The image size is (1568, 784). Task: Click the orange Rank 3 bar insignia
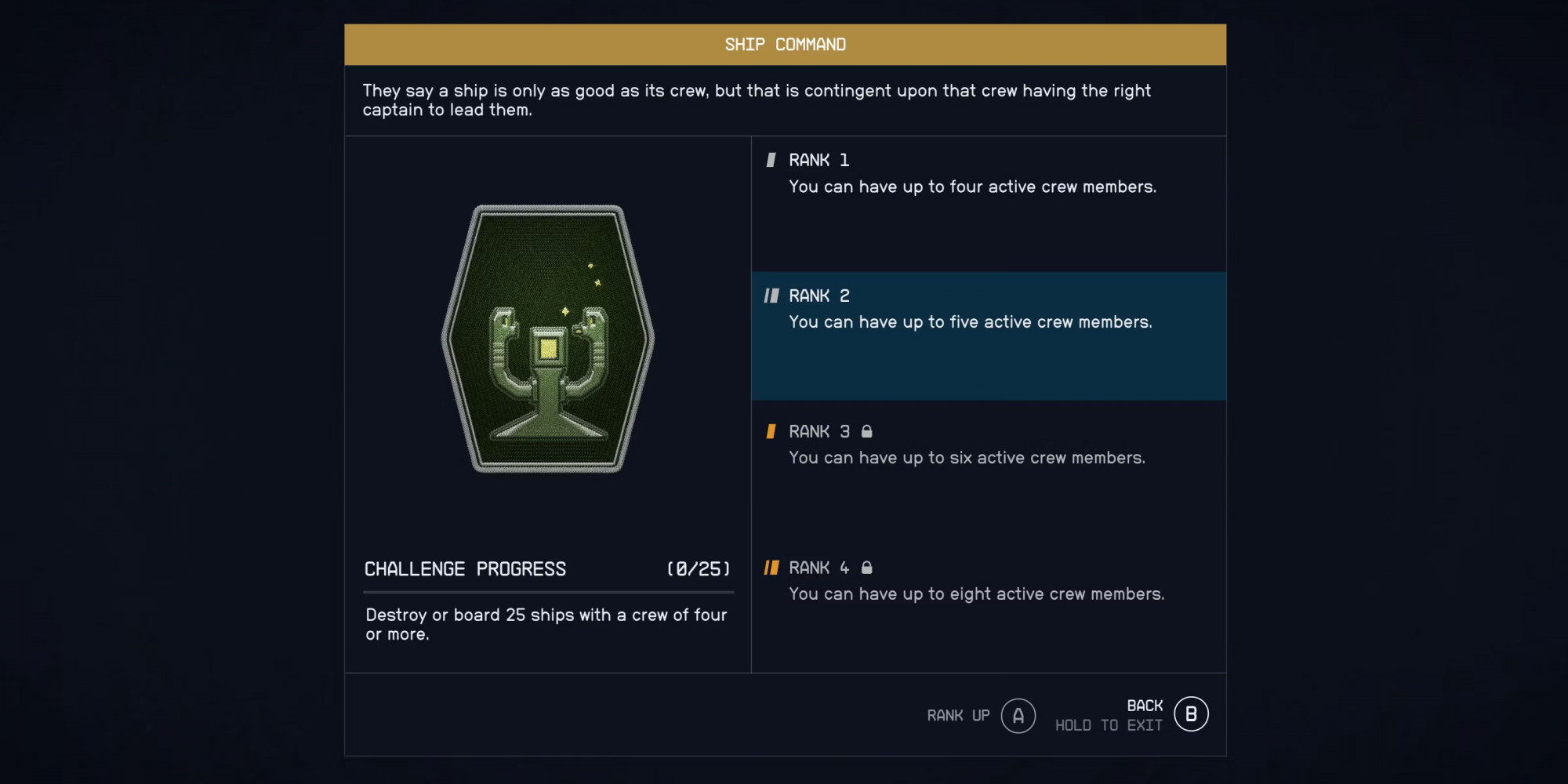771,431
